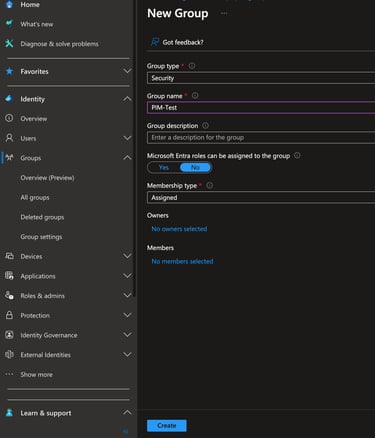The width and height of the screenshot is (375, 438).
Task: Open the Membership type Assigned dropdown
Action: 261,198
